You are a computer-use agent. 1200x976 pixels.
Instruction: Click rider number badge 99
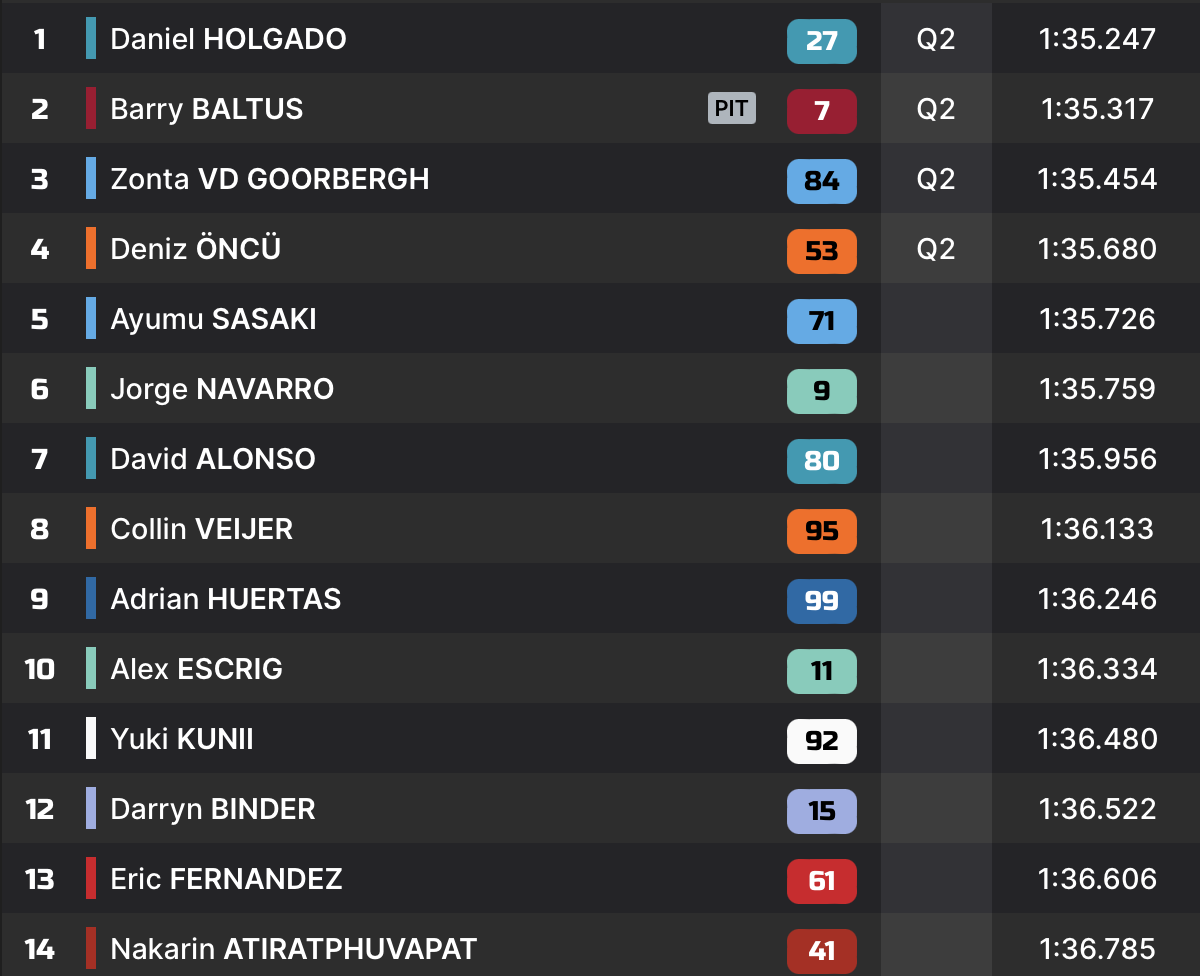tap(821, 600)
